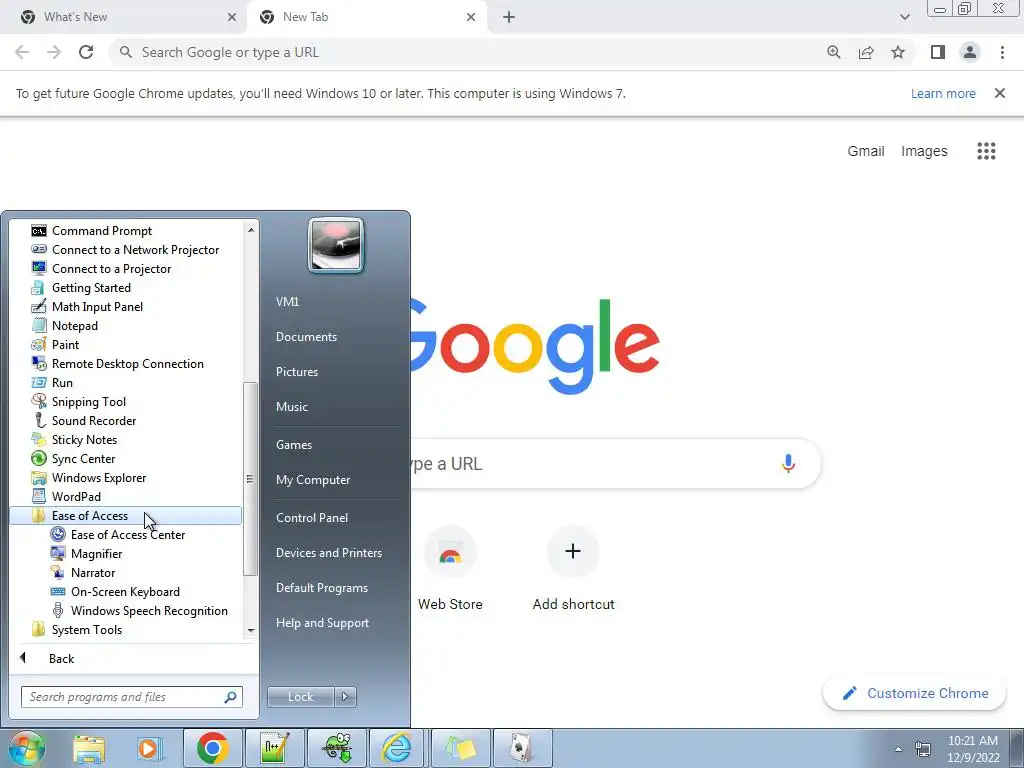Lock the computer with the Lock button

click(300, 697)
